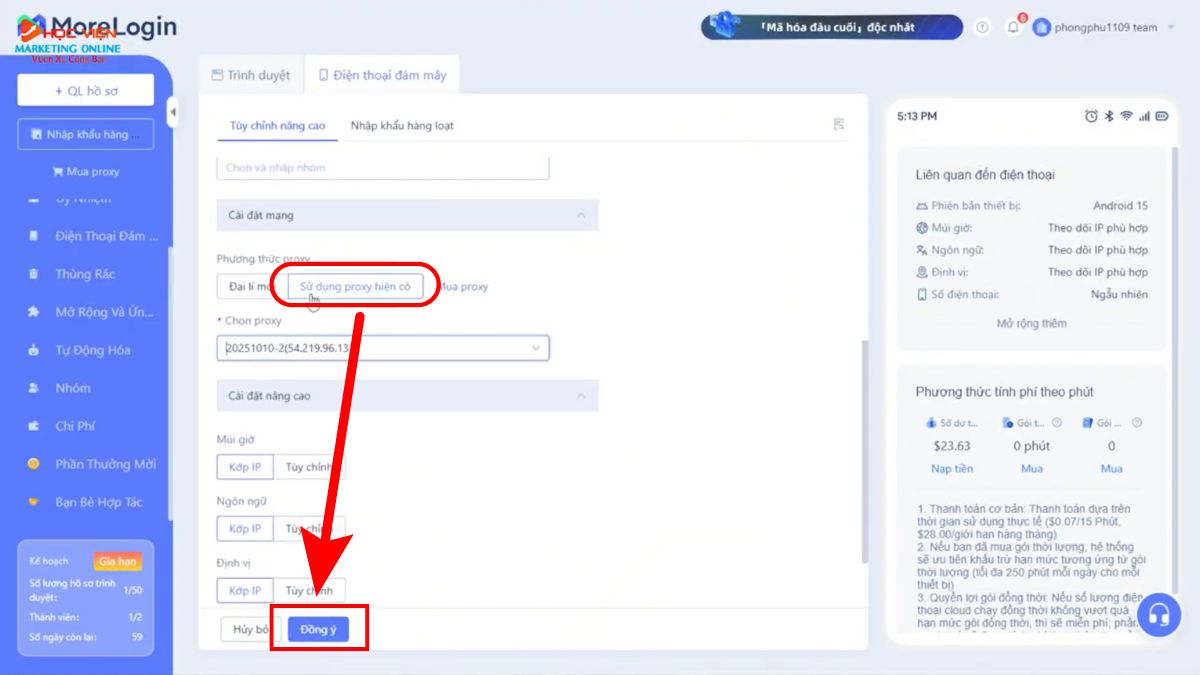Open the help question mark icon
This screenshot has height=675, width=1200.
point(982,28)
